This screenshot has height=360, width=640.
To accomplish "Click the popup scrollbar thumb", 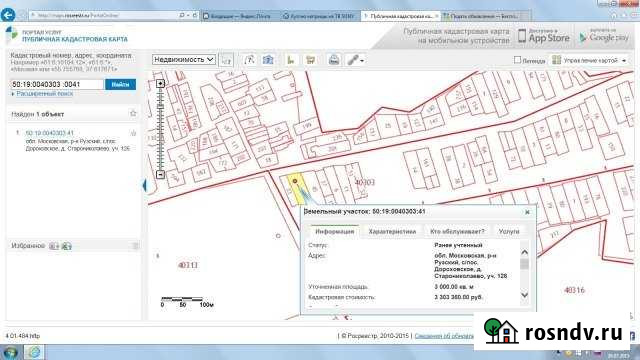I will pyautogui.click(x=524, y=264).
